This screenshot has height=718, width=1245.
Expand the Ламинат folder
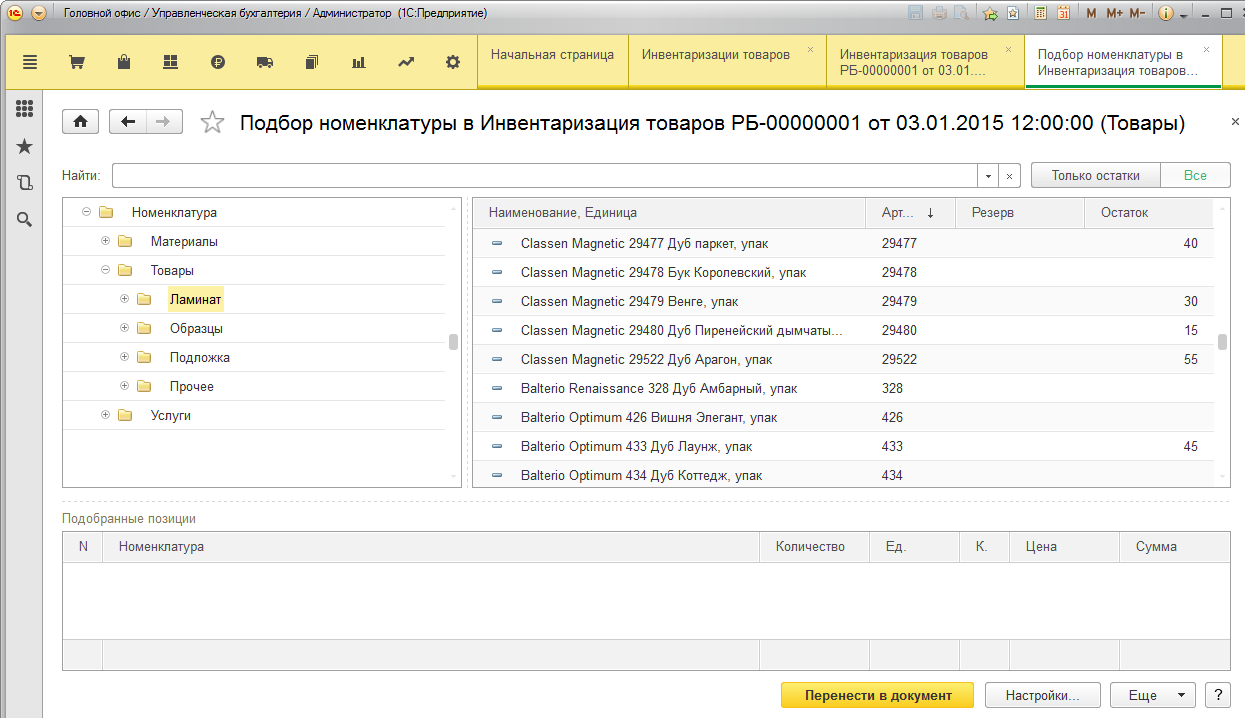pos(125,299)
